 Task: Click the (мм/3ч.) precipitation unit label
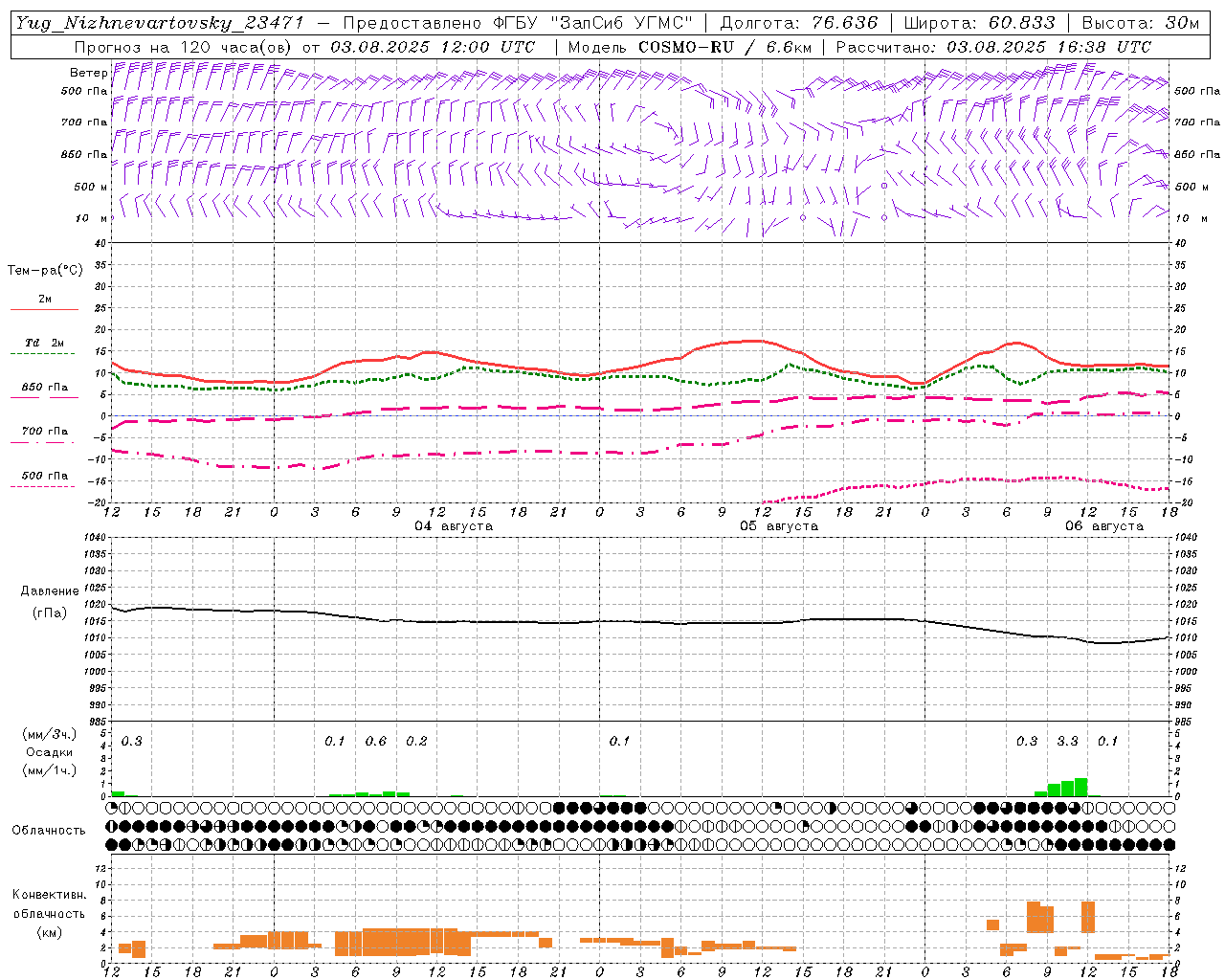tap(49, 735)
